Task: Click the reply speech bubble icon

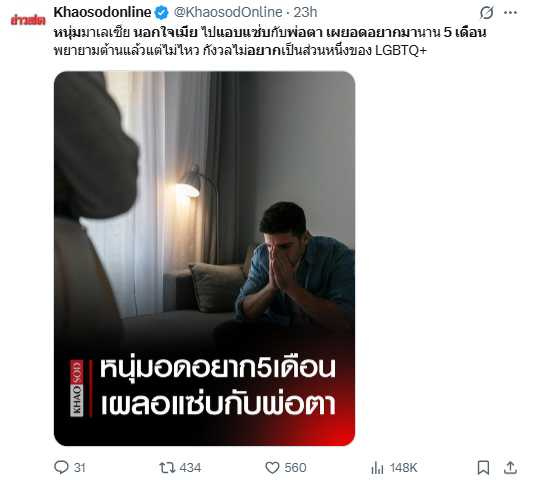Action: 61,467
